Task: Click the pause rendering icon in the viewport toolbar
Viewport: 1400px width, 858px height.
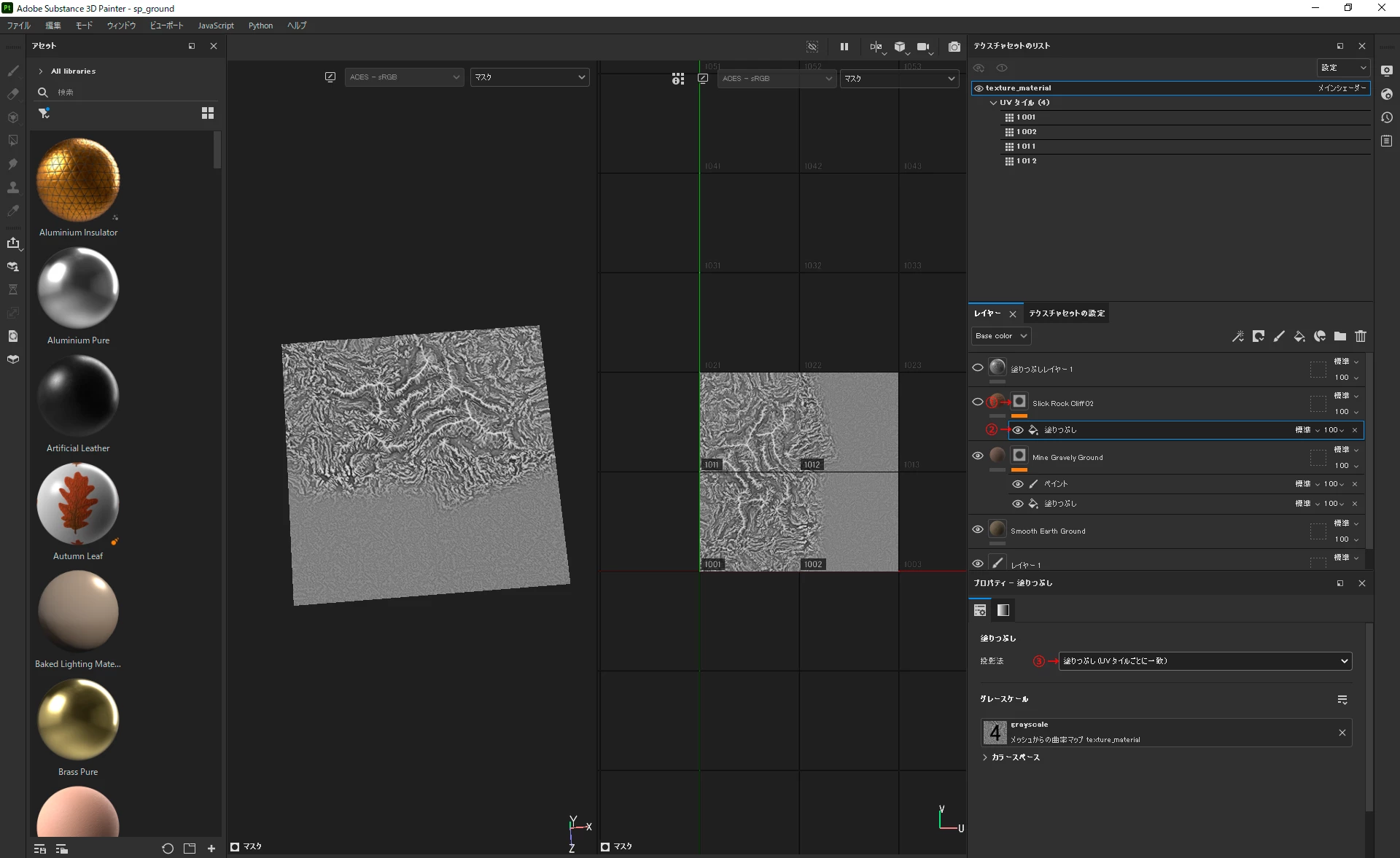Action: click(x=844, y=47)
